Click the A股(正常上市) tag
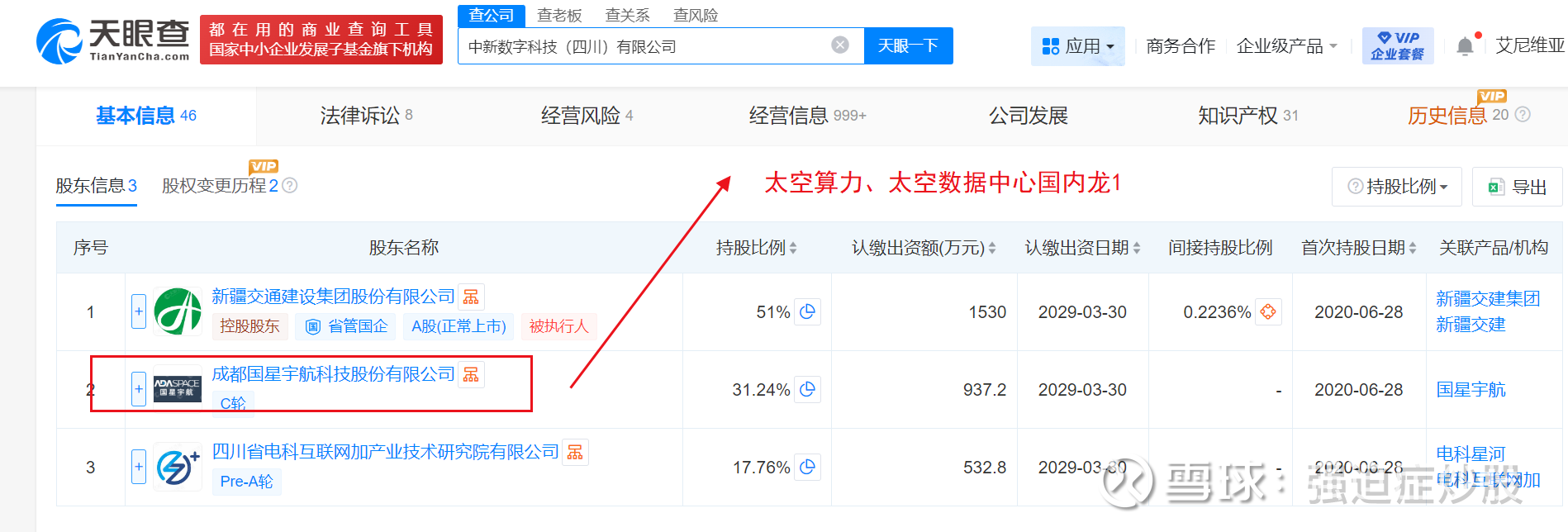 pyautogui.click(x=459, y=326)
